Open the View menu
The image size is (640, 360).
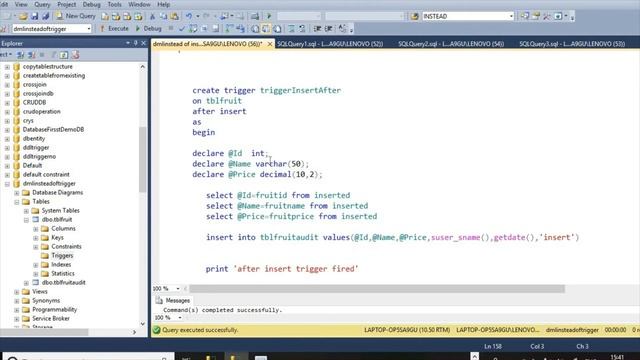click(21, 4)
